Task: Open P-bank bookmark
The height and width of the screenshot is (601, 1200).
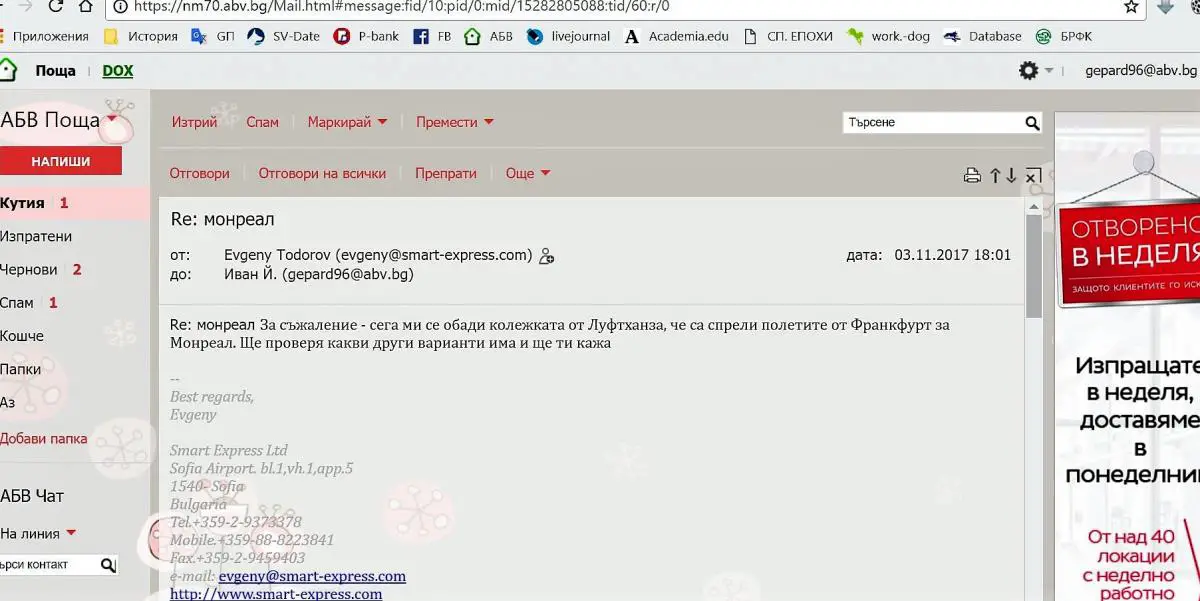Action: click(366, 36)
